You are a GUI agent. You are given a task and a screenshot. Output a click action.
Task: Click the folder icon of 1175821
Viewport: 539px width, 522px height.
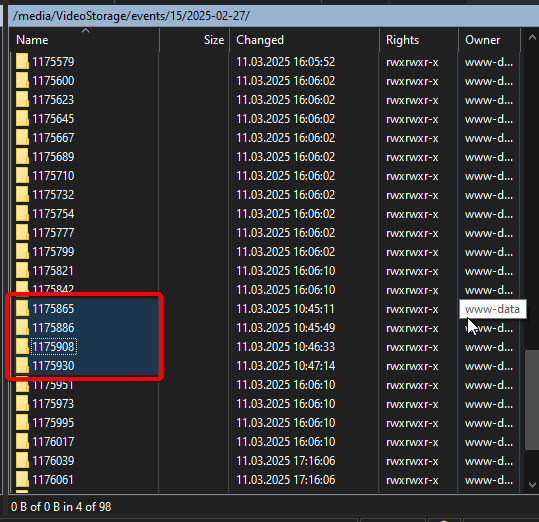click(22, 271)
